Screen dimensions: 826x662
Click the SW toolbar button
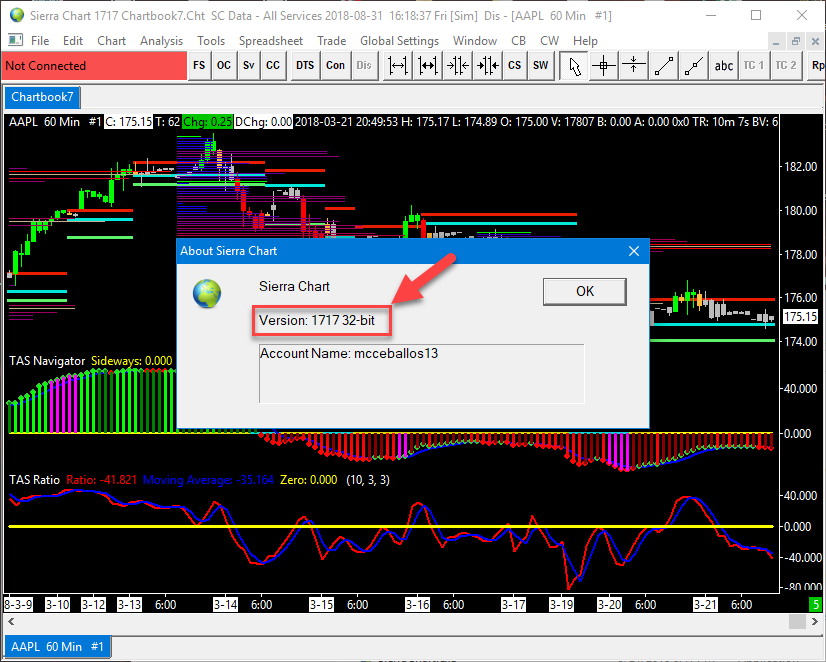pos(540,66)
